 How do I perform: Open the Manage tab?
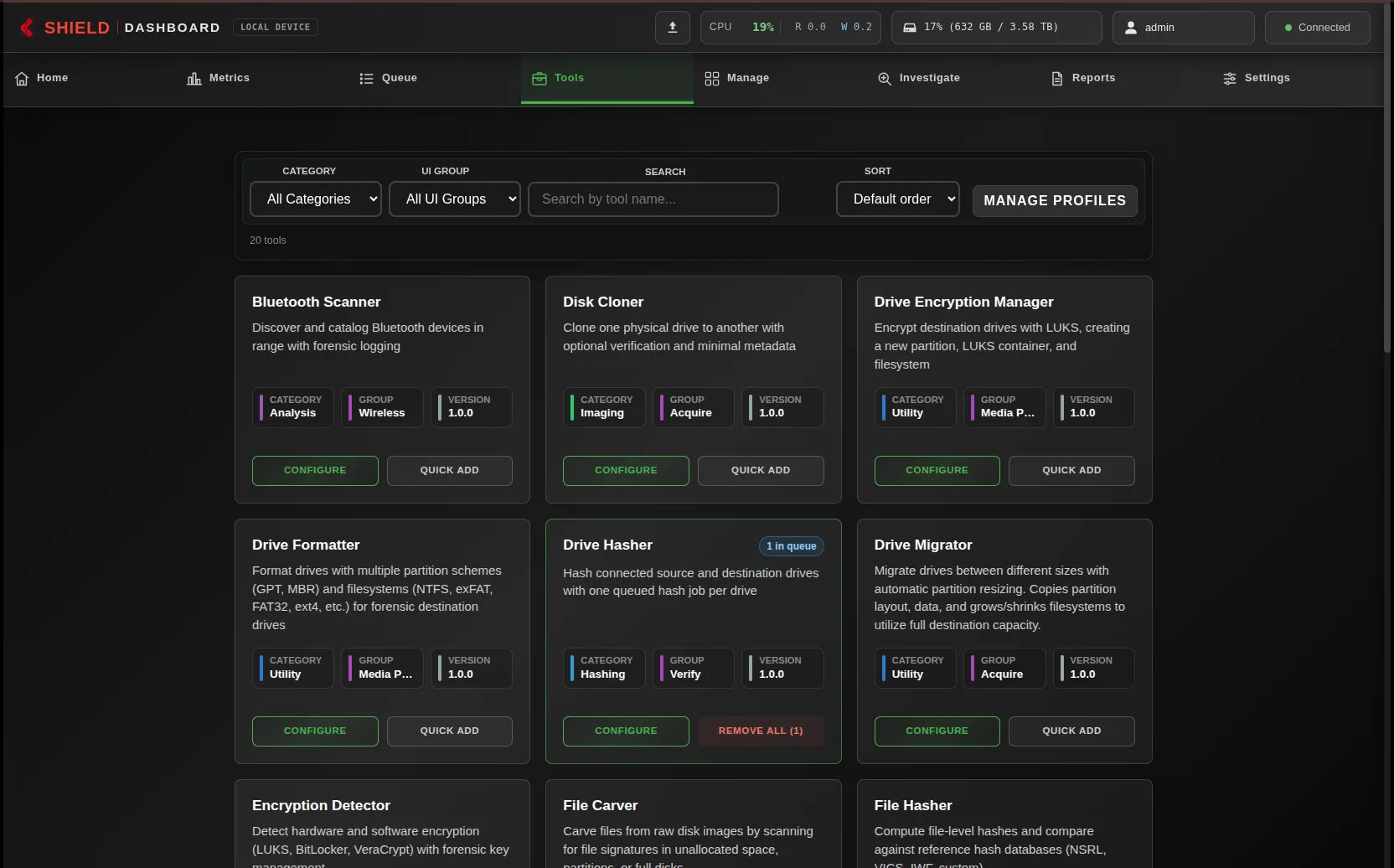pos(780,78)
